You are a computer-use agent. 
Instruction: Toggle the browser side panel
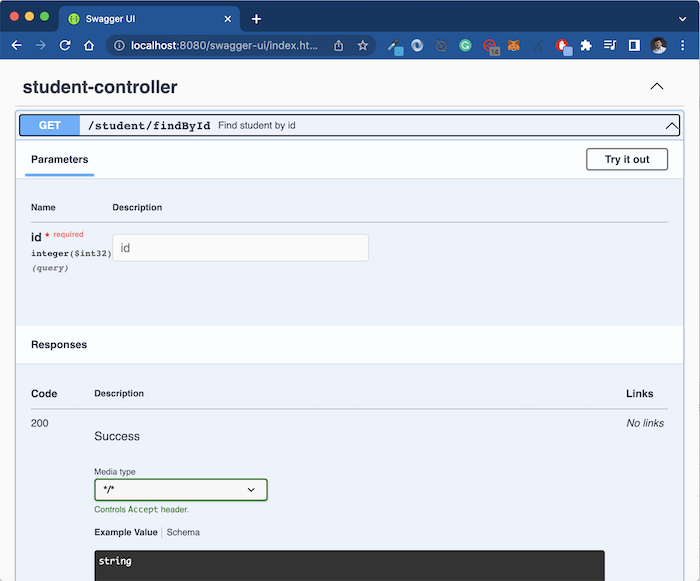point(634,45)
